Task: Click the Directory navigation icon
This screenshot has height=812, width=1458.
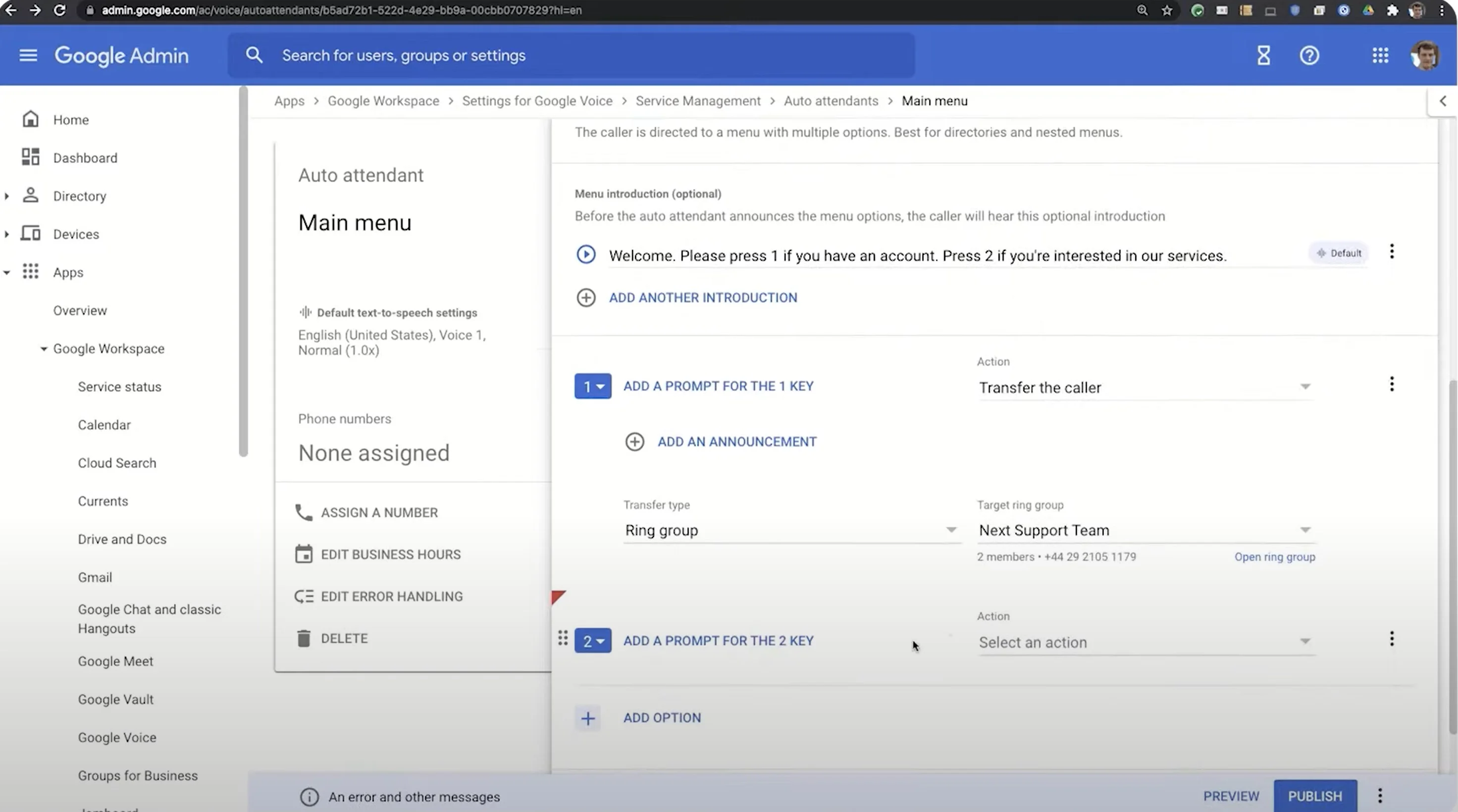Action: click(x=29, y=195)
